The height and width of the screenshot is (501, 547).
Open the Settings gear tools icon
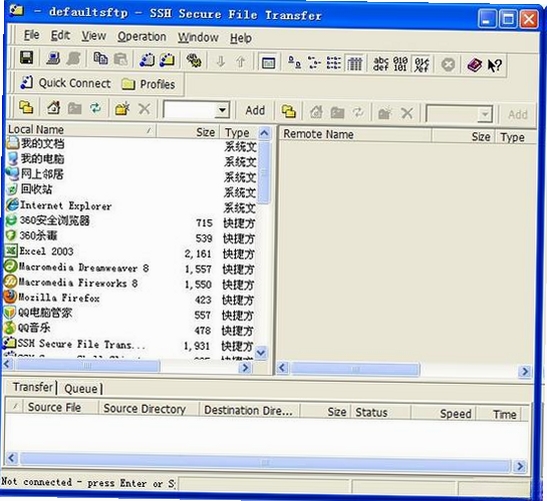tap(194, 61)
